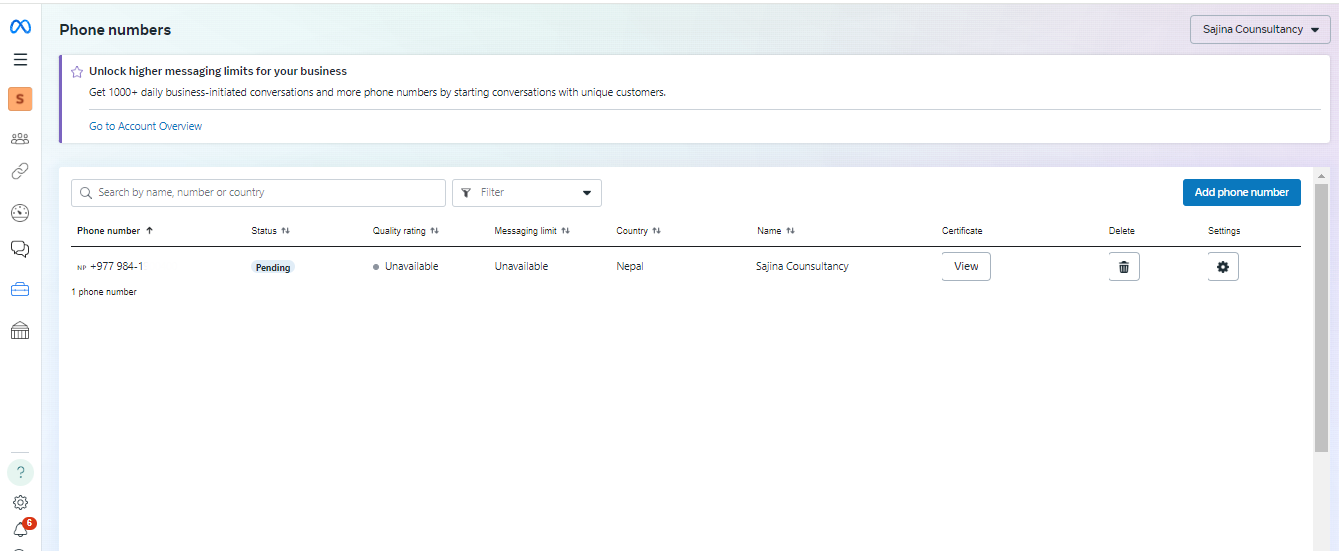The width and height of the screenshot is (1339, 551).
Task: Click the Meta logo icon
Action: pos(20,28)
